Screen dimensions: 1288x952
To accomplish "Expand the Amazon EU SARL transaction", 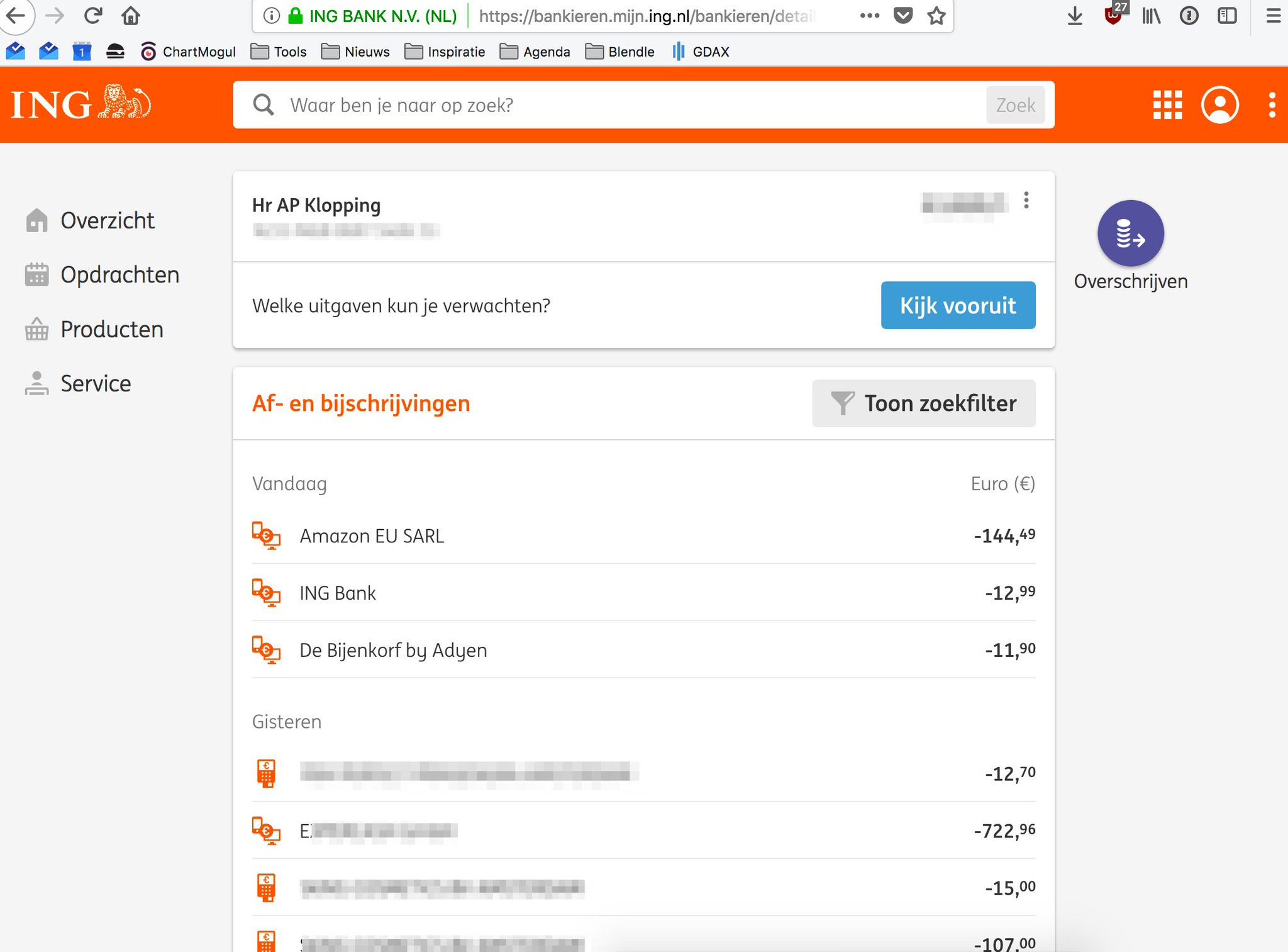I will (x=643, y=535).
